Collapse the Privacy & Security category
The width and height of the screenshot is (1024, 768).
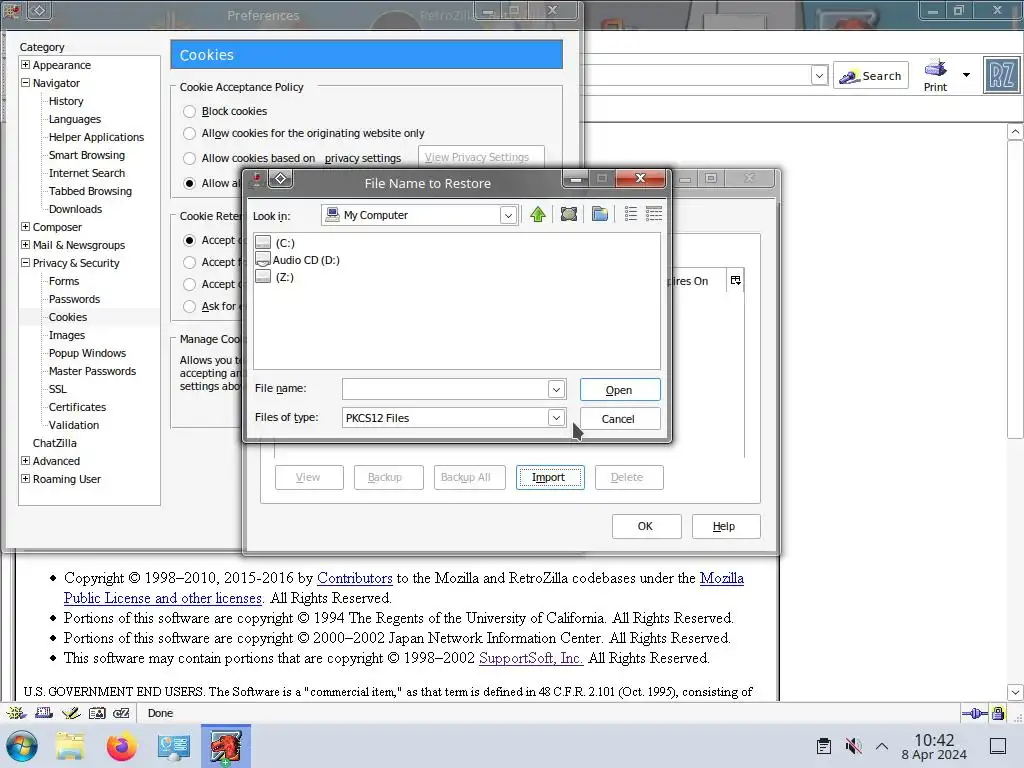tap(25, 263)
